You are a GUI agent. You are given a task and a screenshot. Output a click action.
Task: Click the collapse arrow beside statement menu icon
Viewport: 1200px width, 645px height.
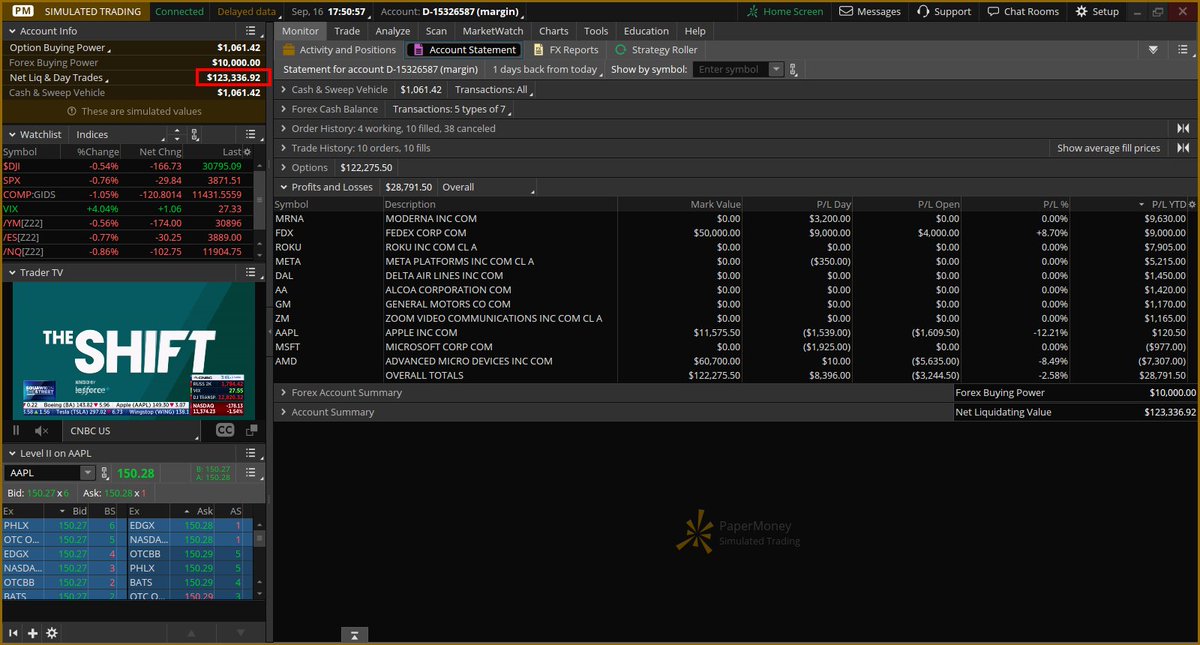pos(1153,49)
